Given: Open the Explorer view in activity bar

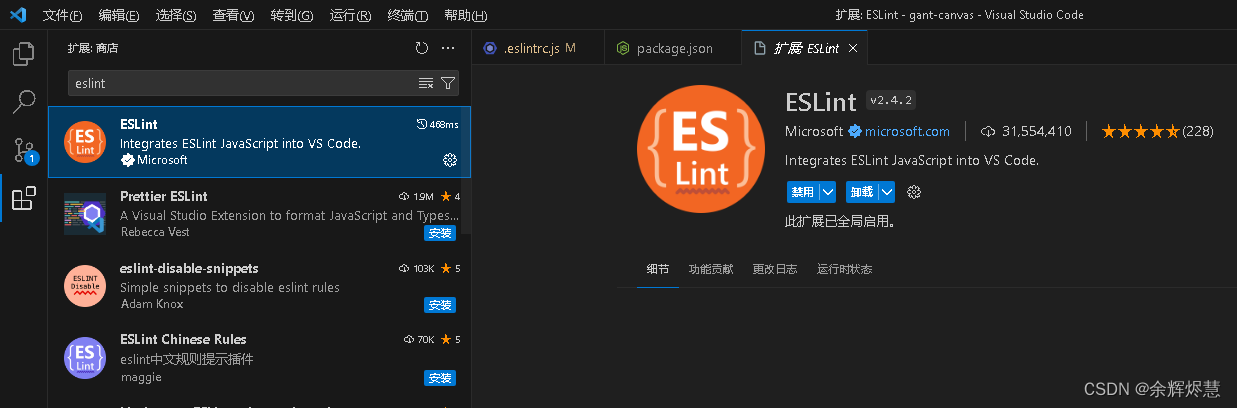Looking at the screenshot, I should (x=23, y=53).
